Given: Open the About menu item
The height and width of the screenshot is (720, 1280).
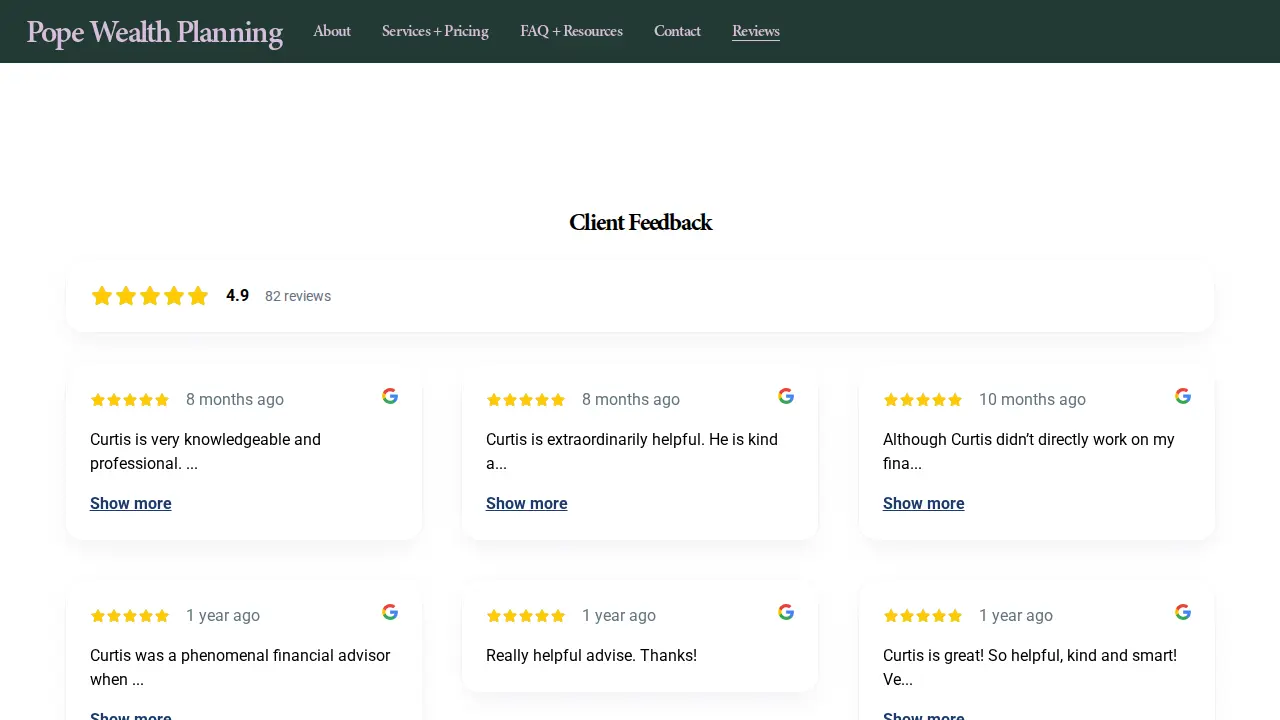Looking at the screenshot, I should 332,31.
